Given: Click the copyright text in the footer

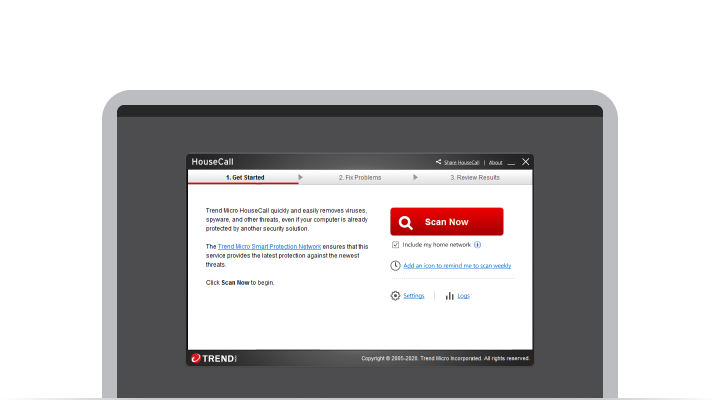Looking at the screenshot, I should [x=445, y=358].
